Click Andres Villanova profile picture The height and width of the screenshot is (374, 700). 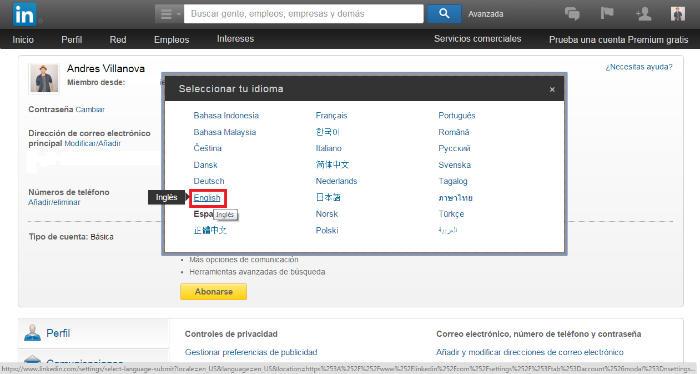tap(44, 78)
